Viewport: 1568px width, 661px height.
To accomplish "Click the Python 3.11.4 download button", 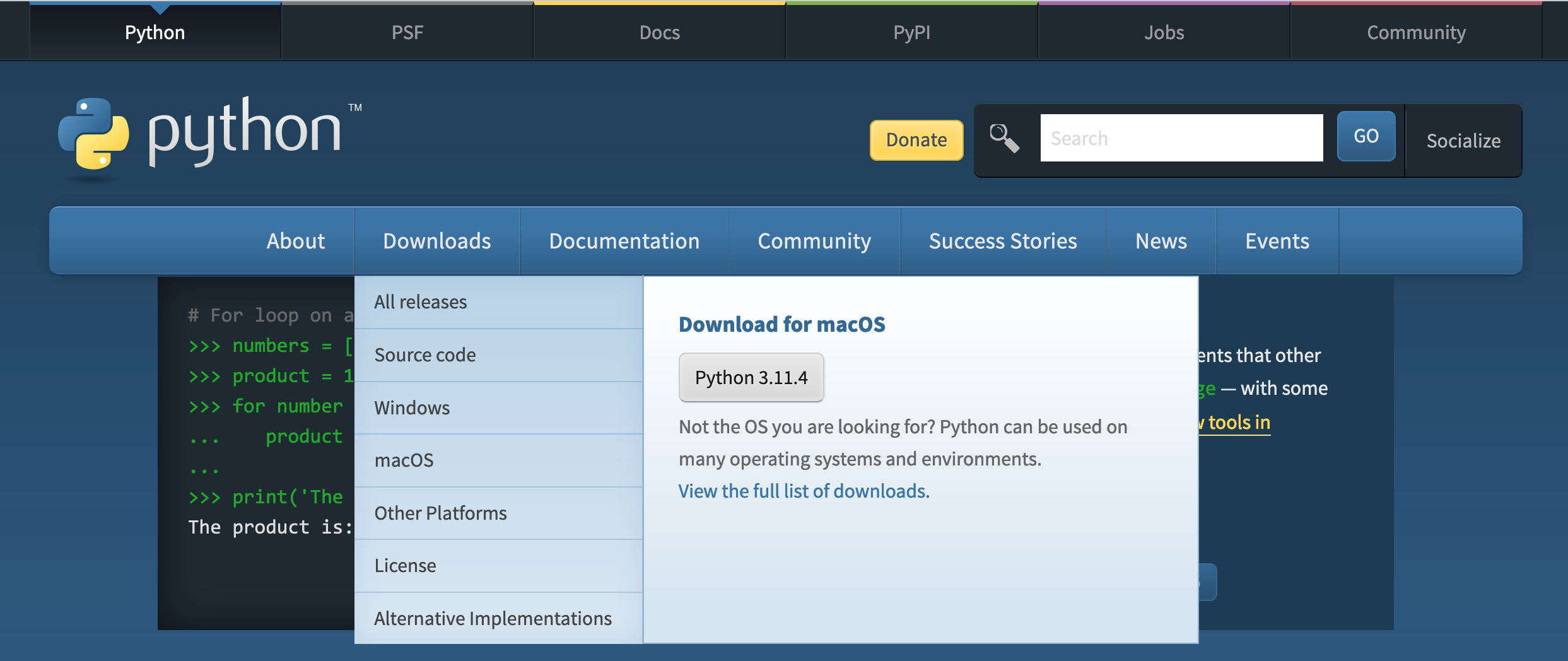I will [751, 377].
